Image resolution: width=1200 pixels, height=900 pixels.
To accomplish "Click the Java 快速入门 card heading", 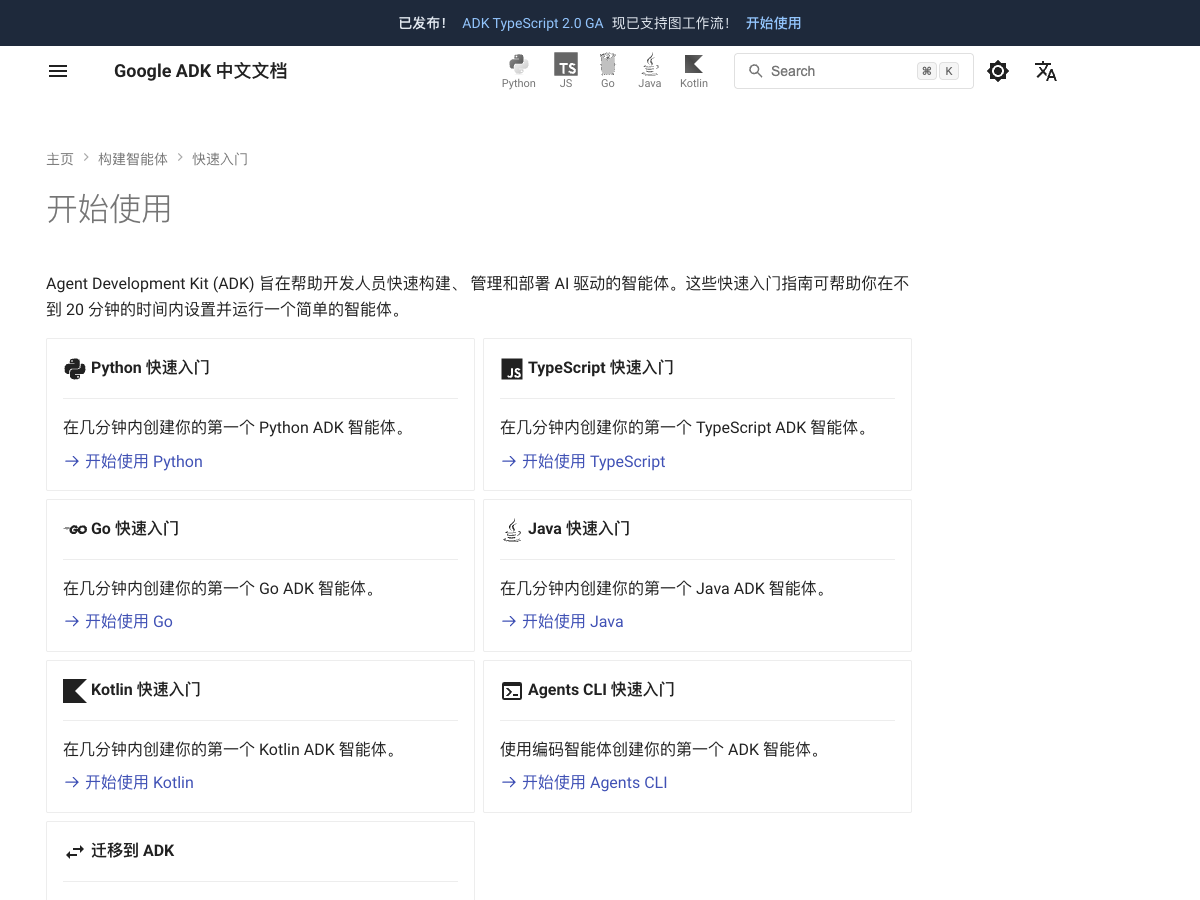I will point(579,528).
